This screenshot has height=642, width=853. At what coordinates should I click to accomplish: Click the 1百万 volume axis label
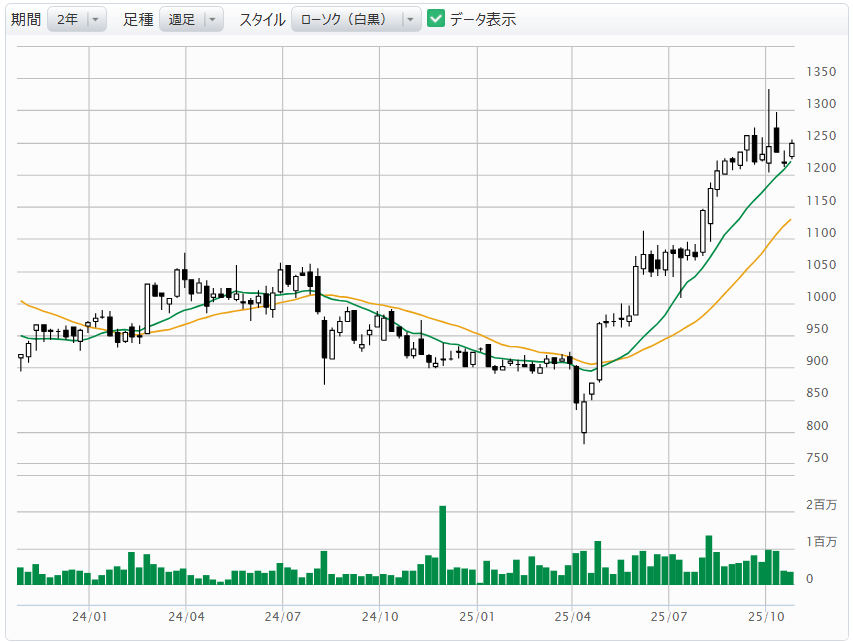point(821,542)
